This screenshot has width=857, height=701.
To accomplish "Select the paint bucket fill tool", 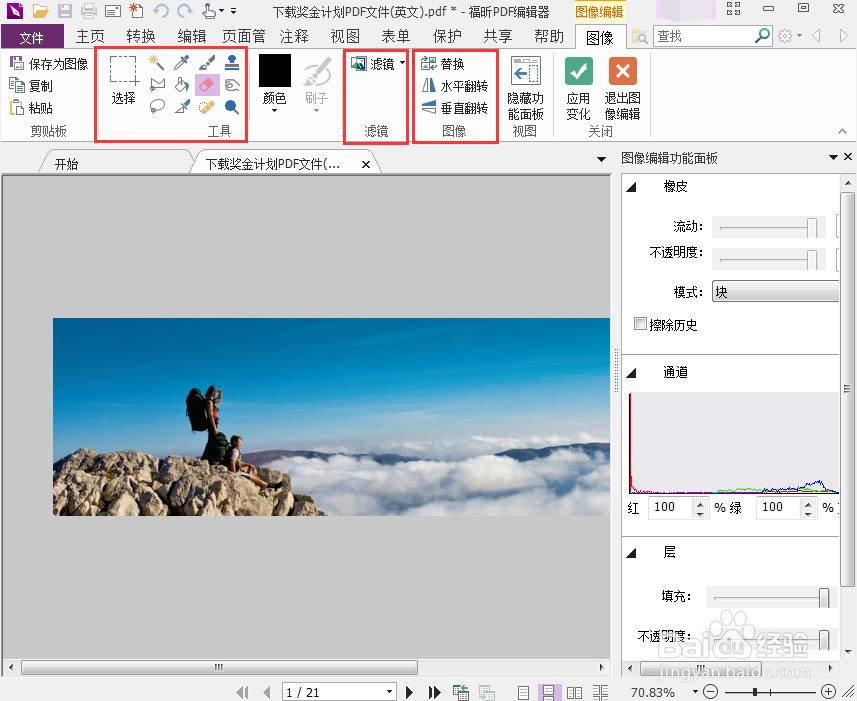I will [181, 84].
